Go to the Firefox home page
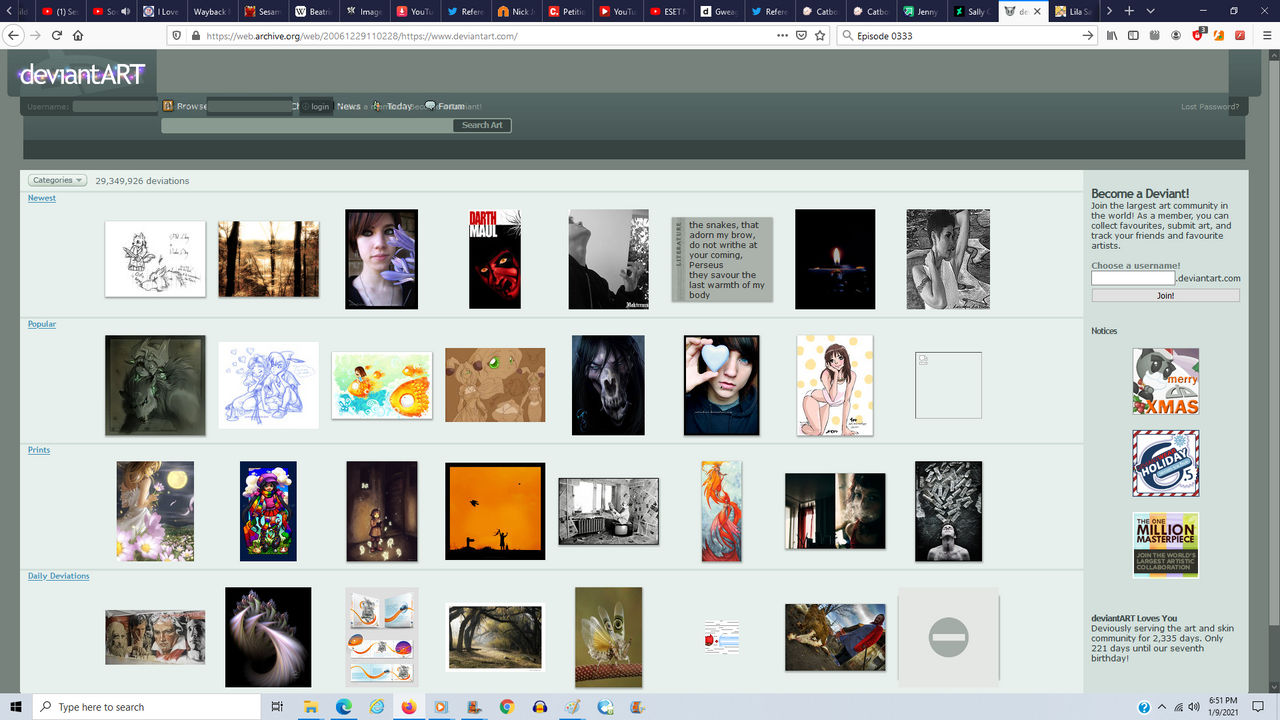 coord(78,35)
